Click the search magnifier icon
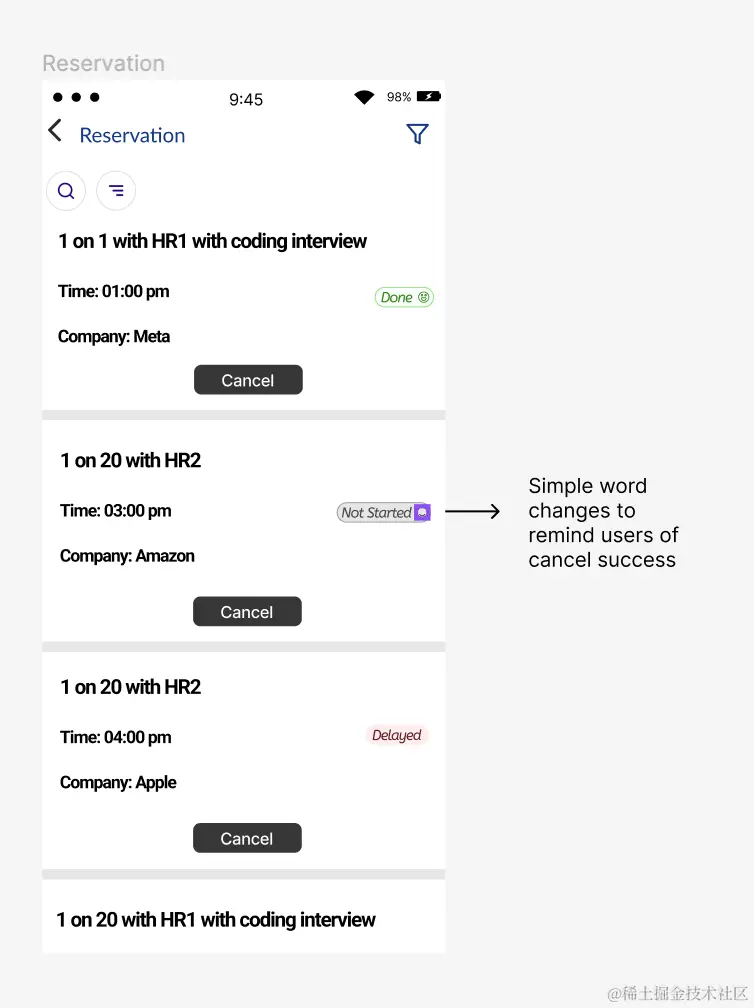Screen dimensions: 754x1008 (x=66, y=191)
